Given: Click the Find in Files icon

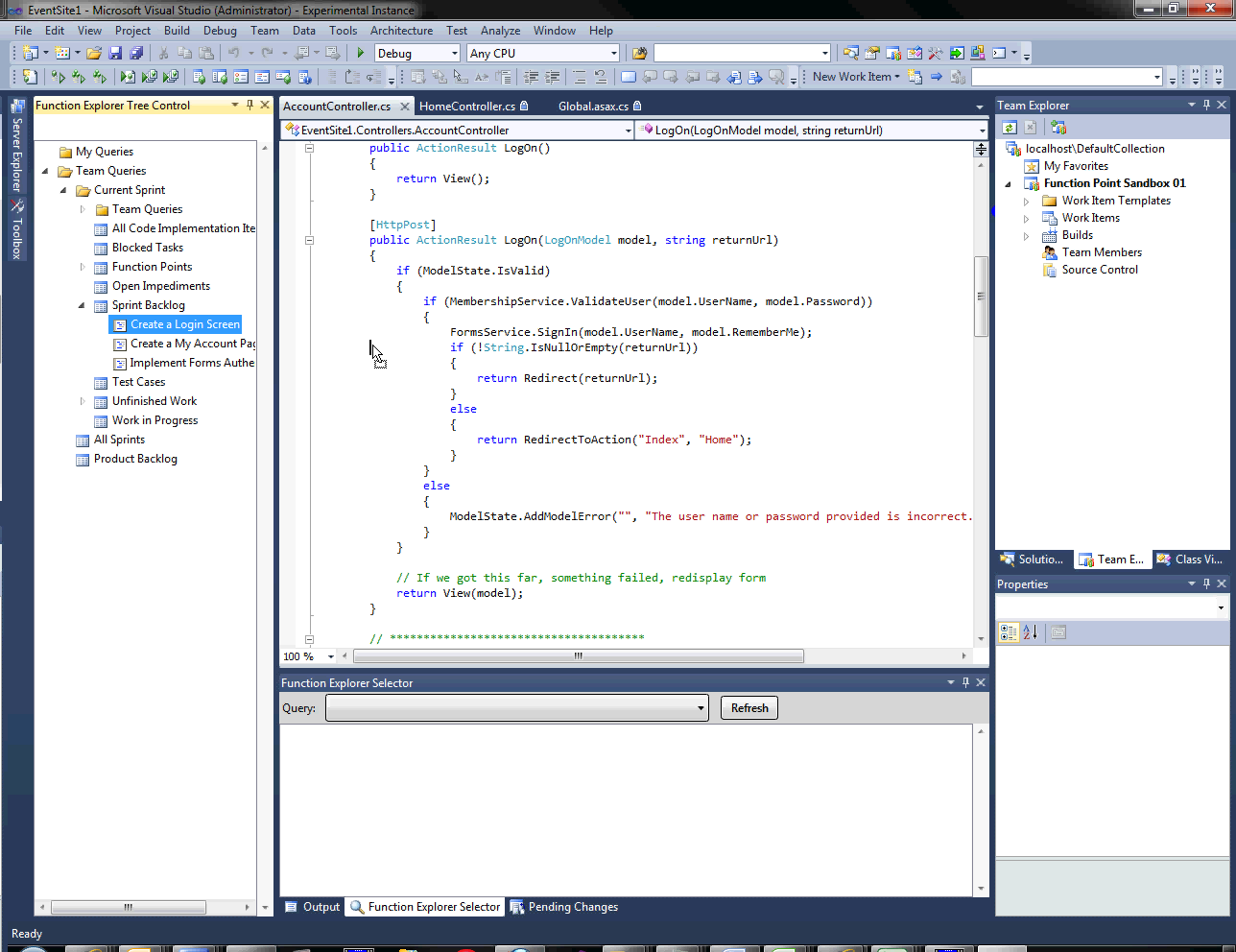Looking at the screenshot, I should pos(639,53).
